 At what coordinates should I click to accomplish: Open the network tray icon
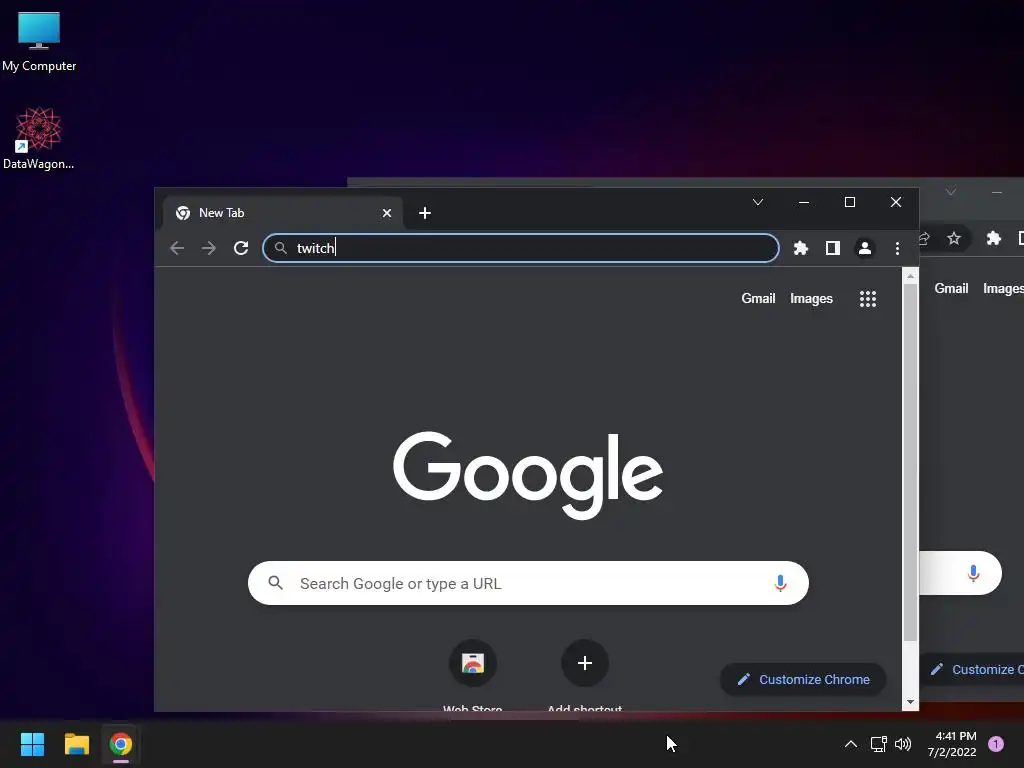[878, 744]
